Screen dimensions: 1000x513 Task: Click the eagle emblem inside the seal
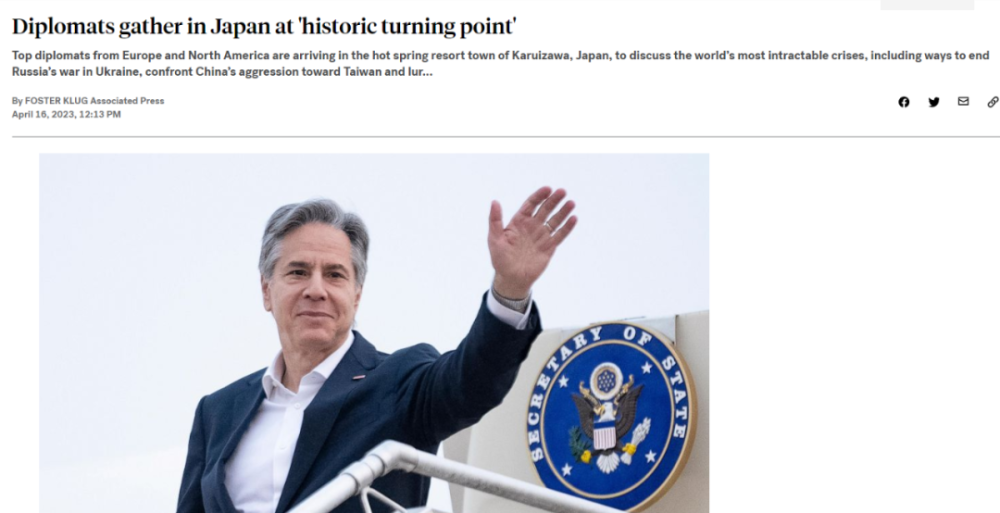pyautogui.click(x=606, y=415)
